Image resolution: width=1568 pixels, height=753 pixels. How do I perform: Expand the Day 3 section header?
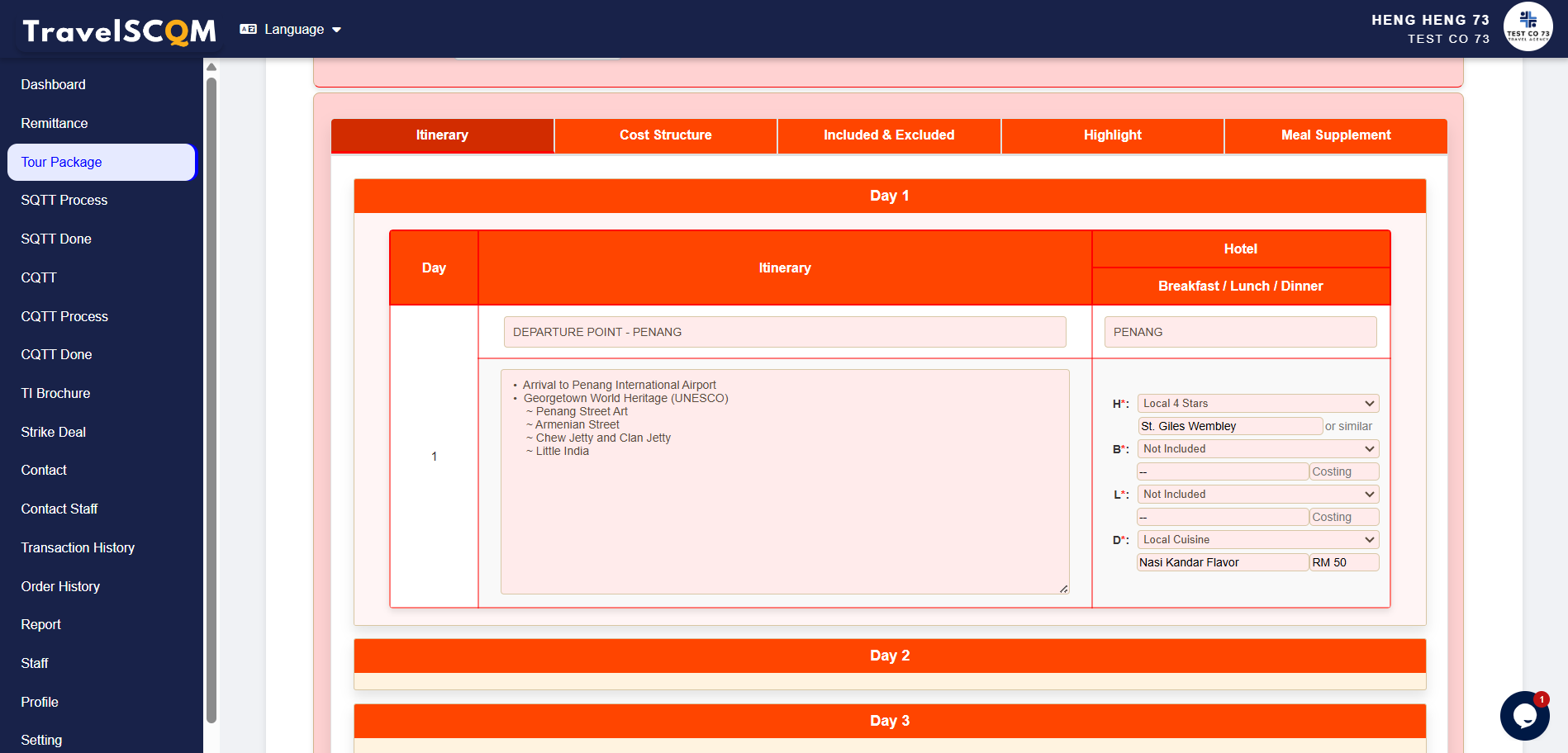coord(889,721)
